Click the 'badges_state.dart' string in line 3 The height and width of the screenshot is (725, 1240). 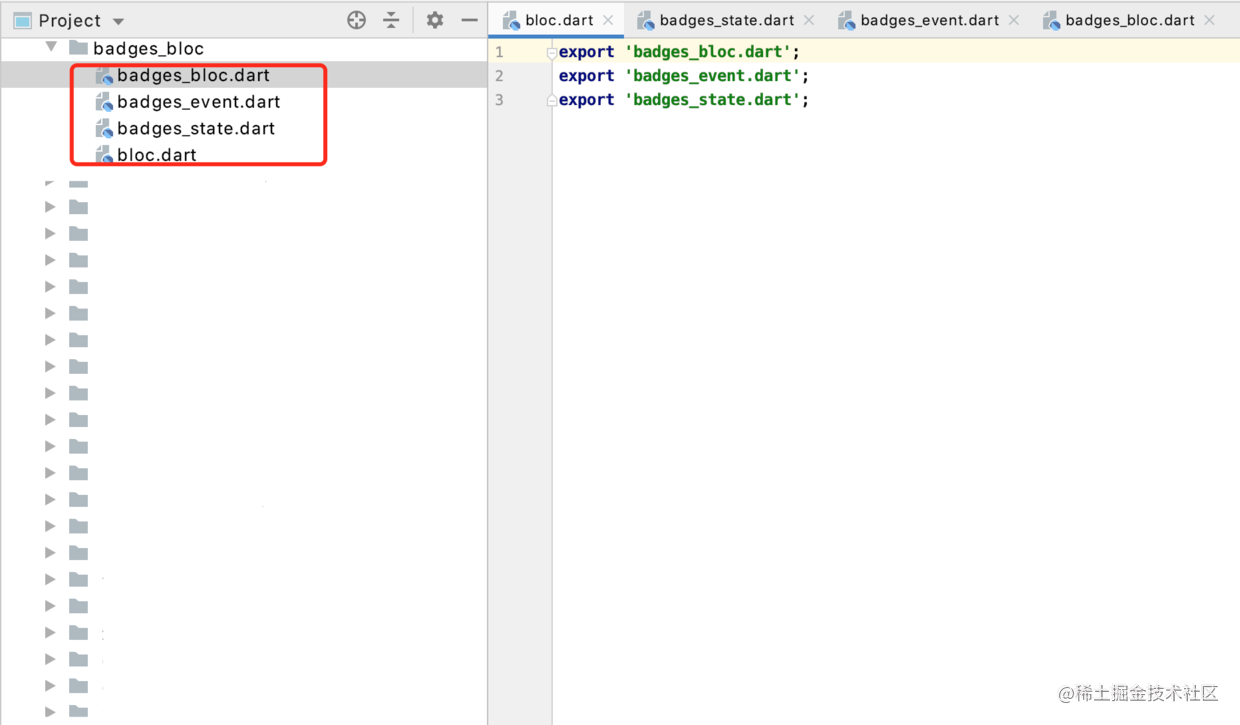click(x=712, y=100)
